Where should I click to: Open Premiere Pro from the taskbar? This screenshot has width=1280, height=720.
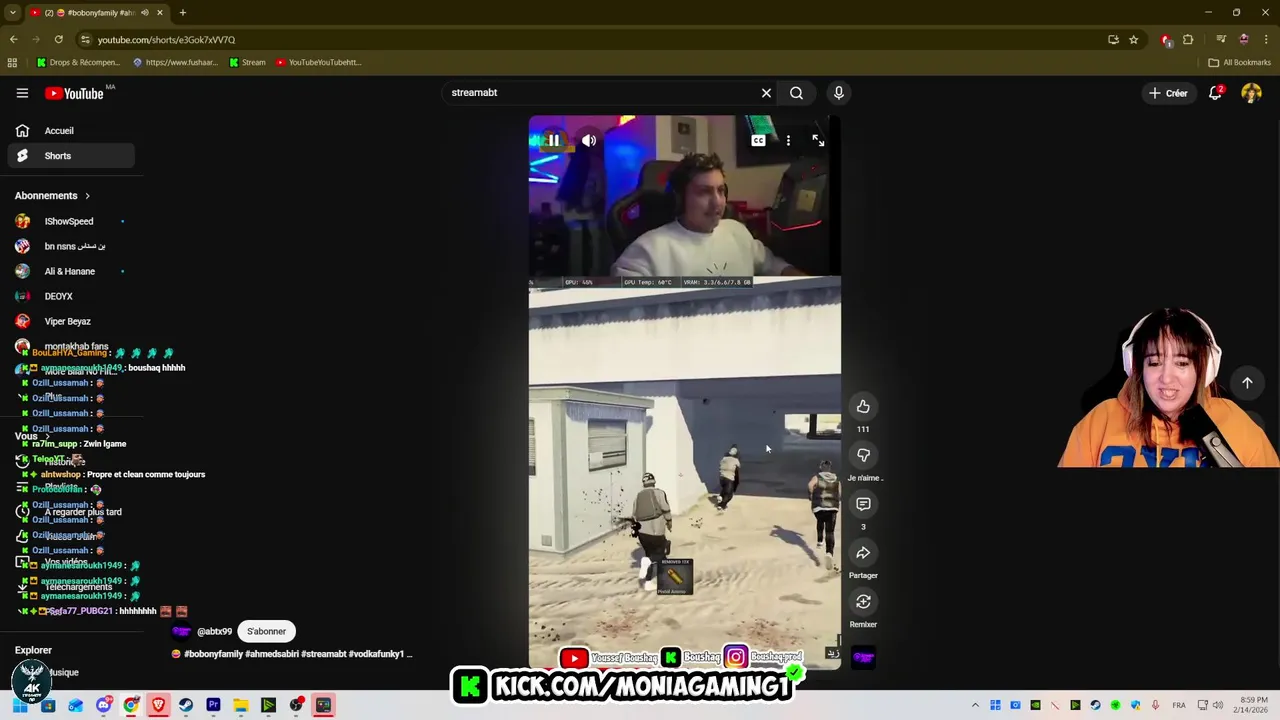(x=213, y=706)
